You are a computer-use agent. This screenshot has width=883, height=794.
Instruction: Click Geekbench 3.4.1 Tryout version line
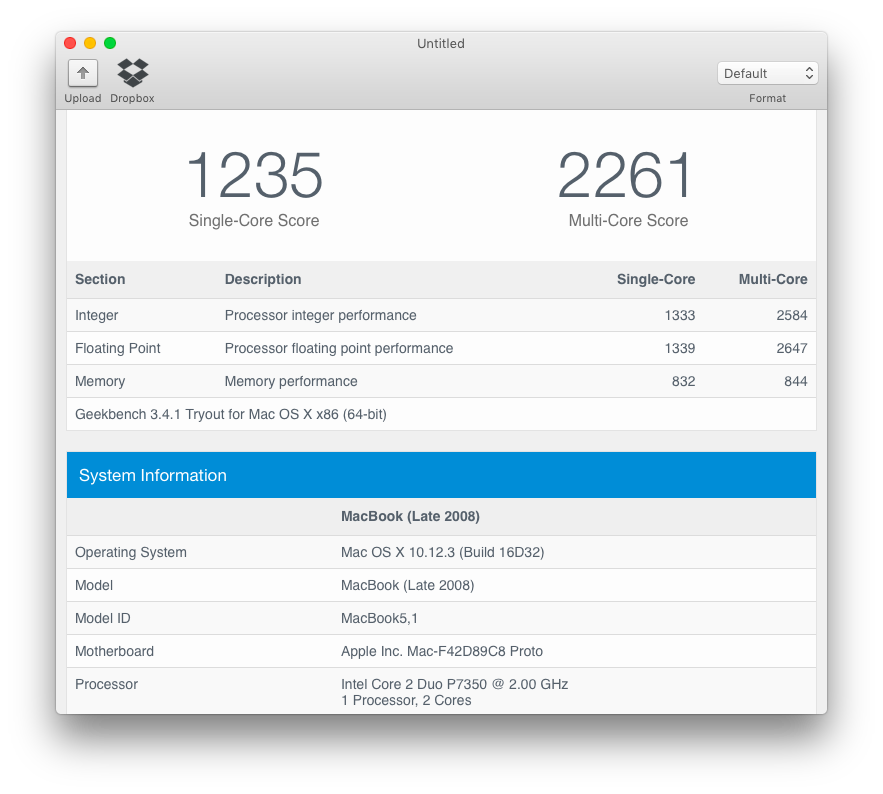pyautogui.click(x=231, y=414)
